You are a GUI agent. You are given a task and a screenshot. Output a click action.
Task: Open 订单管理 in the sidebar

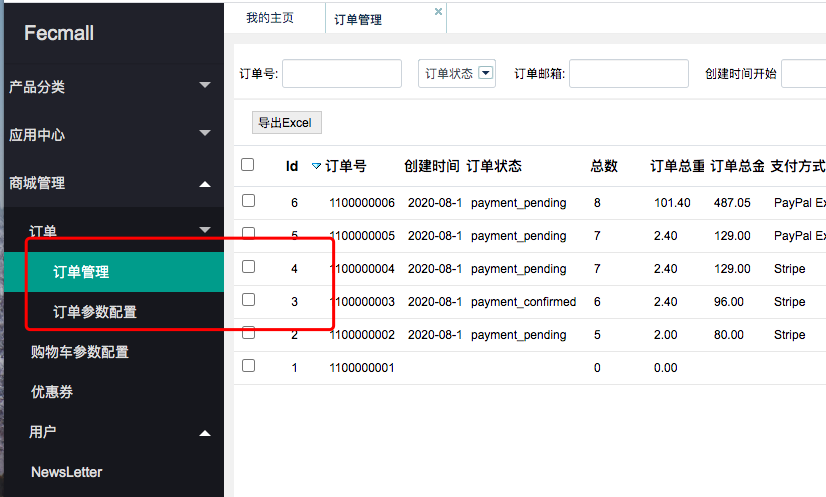click(x=114, y=272)
